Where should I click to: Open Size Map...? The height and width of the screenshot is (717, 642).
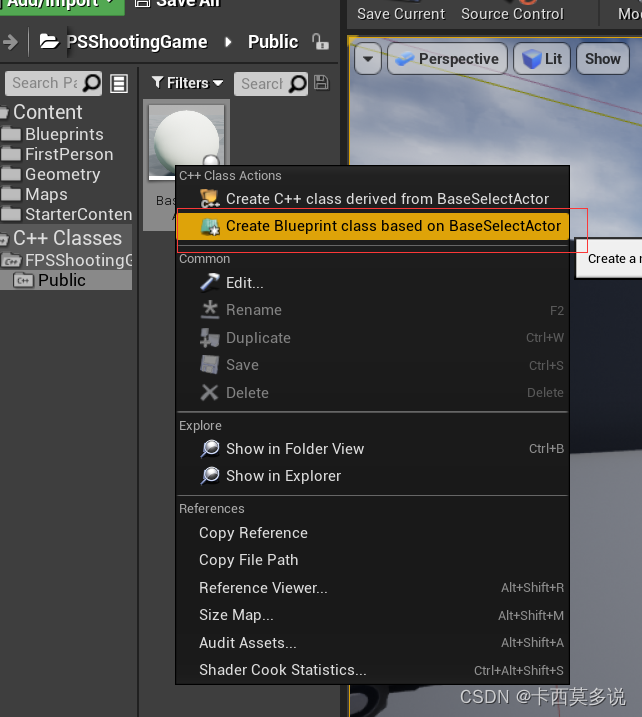click(373, 615)
